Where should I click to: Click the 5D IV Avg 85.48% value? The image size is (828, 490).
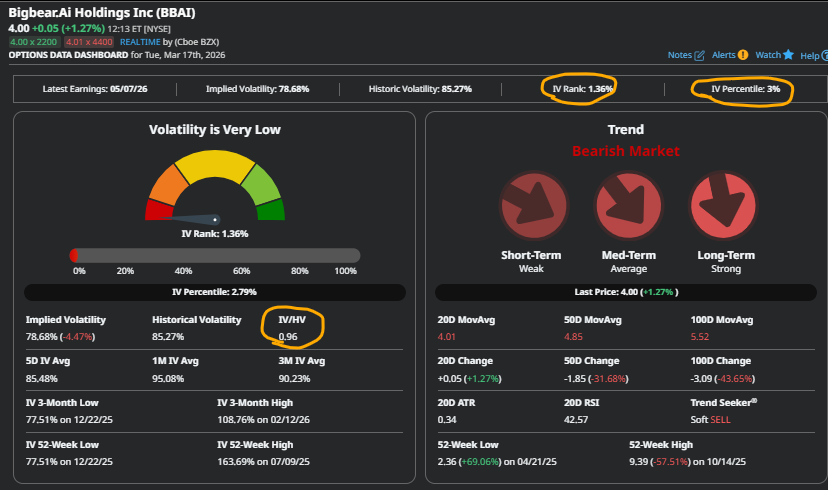[42, 379]
